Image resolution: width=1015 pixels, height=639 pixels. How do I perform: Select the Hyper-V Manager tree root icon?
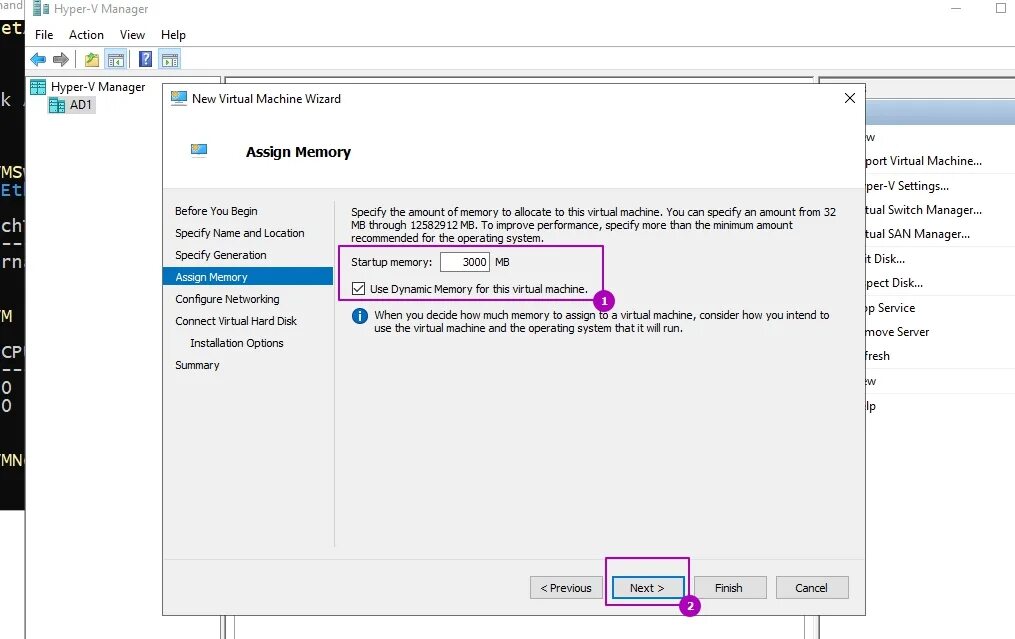tap(38, 87)
